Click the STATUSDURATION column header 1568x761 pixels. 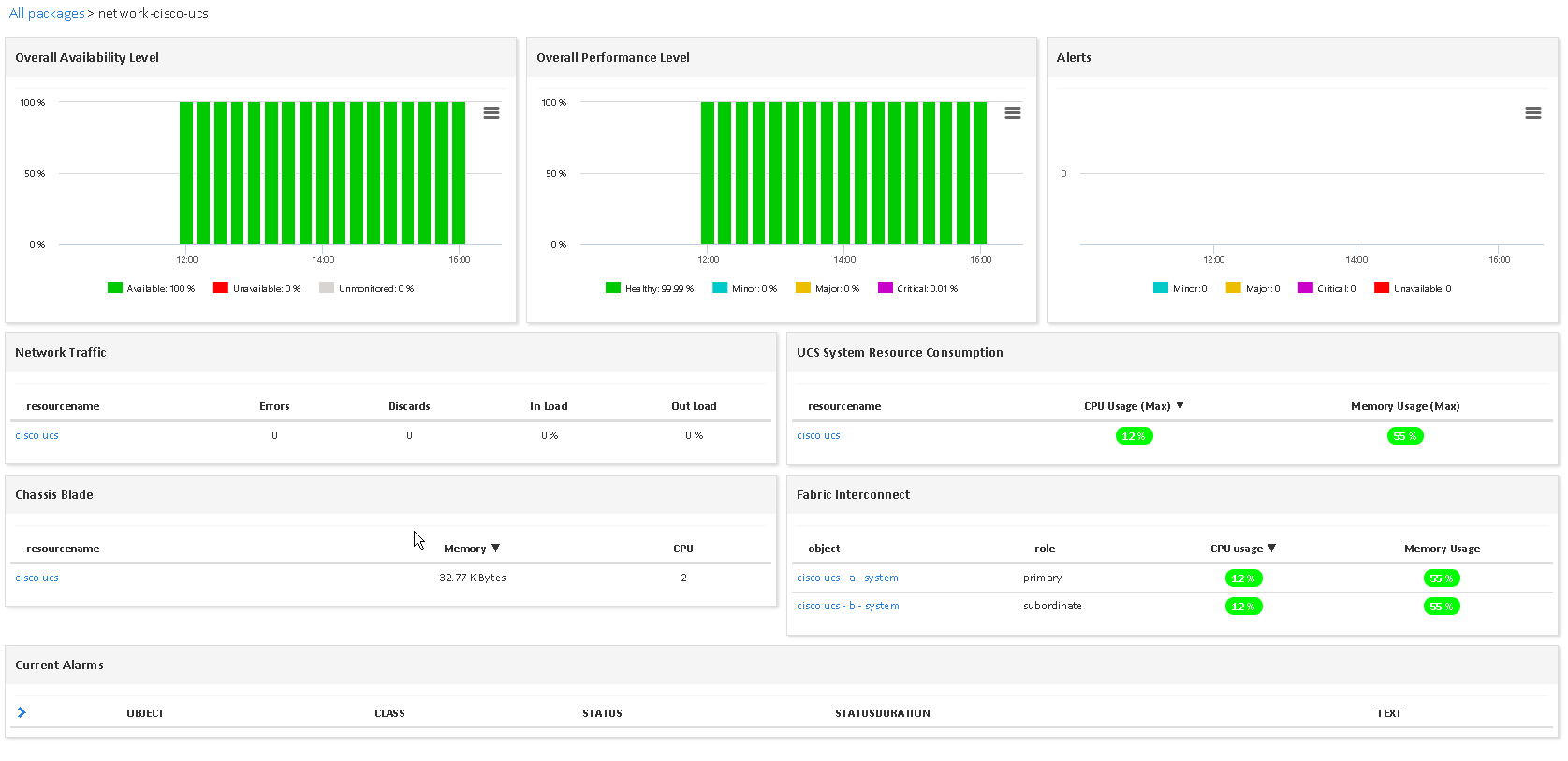(882, 713)
